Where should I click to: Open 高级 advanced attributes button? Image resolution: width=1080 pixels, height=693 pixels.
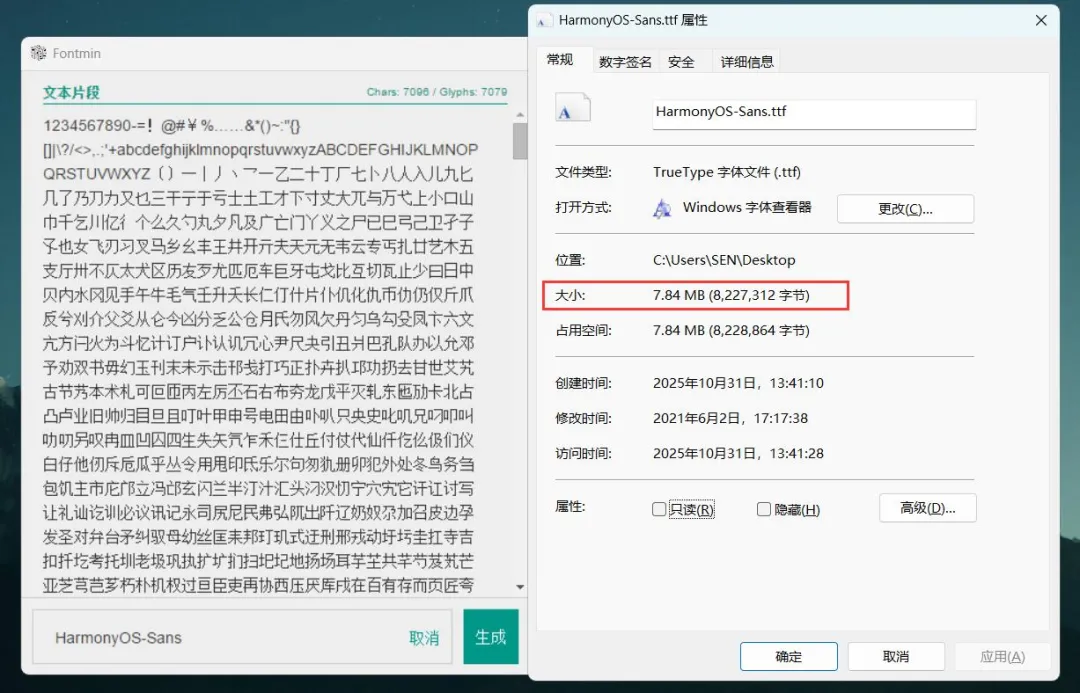(x=927, y=508)
